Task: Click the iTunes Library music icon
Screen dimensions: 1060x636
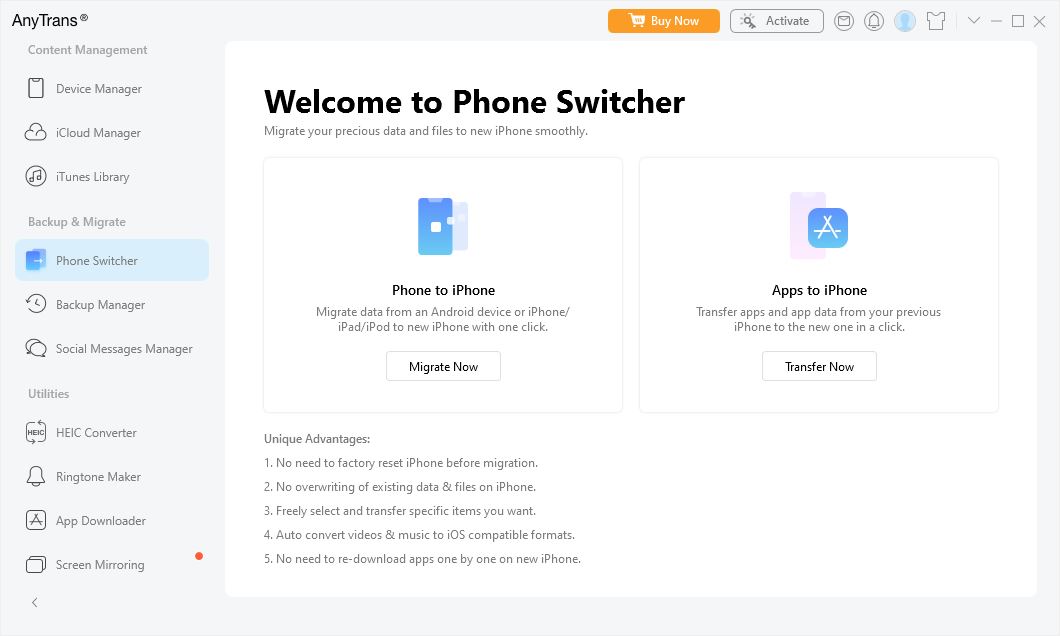Action: click(36, 176)
